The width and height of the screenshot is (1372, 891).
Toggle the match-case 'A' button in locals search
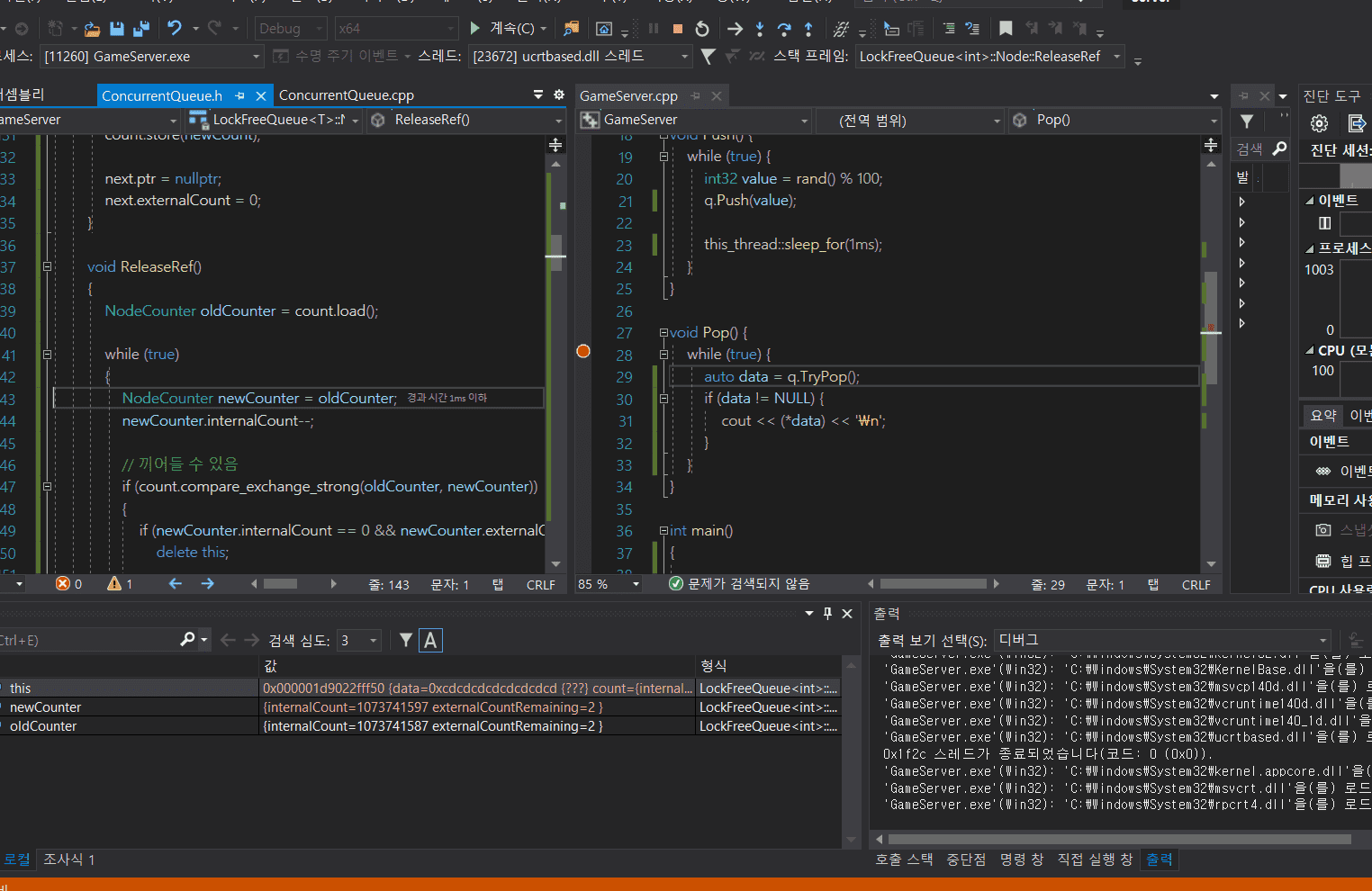[x=430, y=641]
